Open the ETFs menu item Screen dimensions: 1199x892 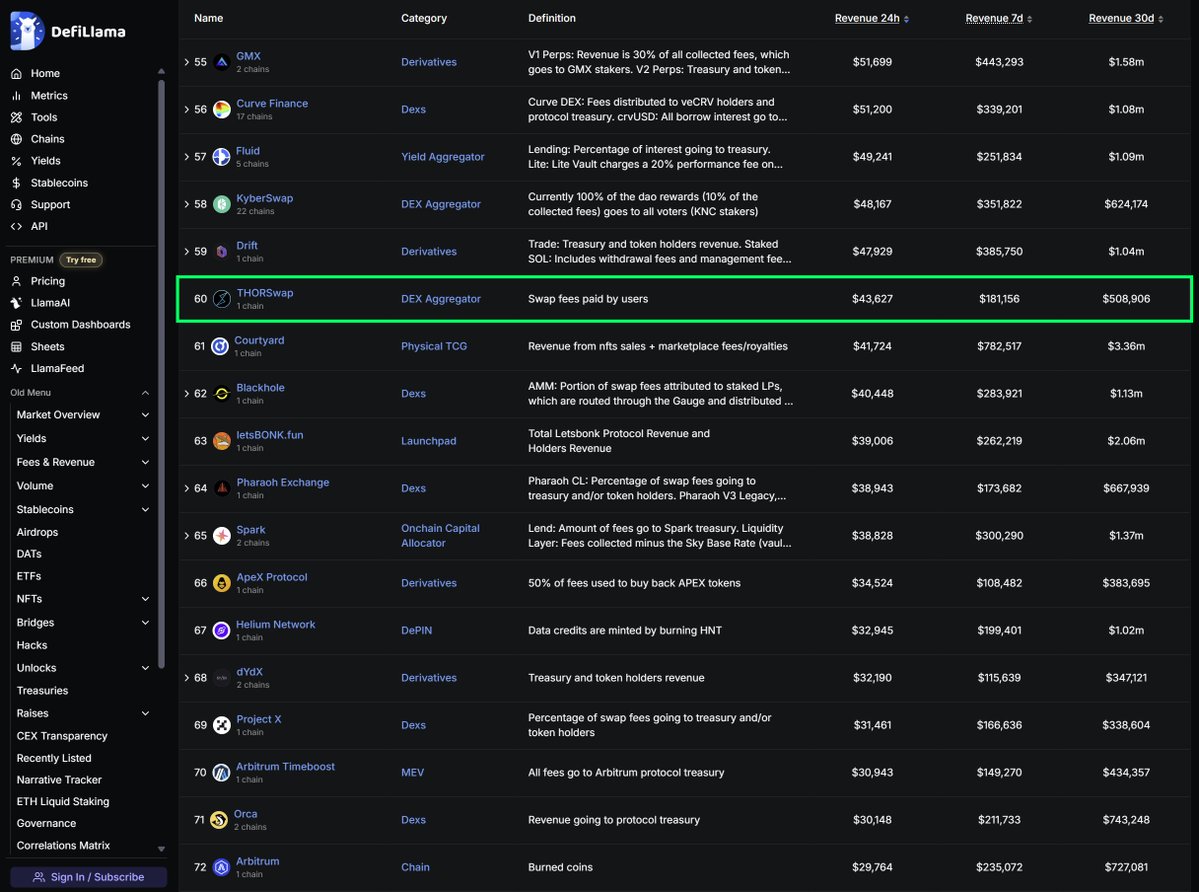[x=29, y=576]
